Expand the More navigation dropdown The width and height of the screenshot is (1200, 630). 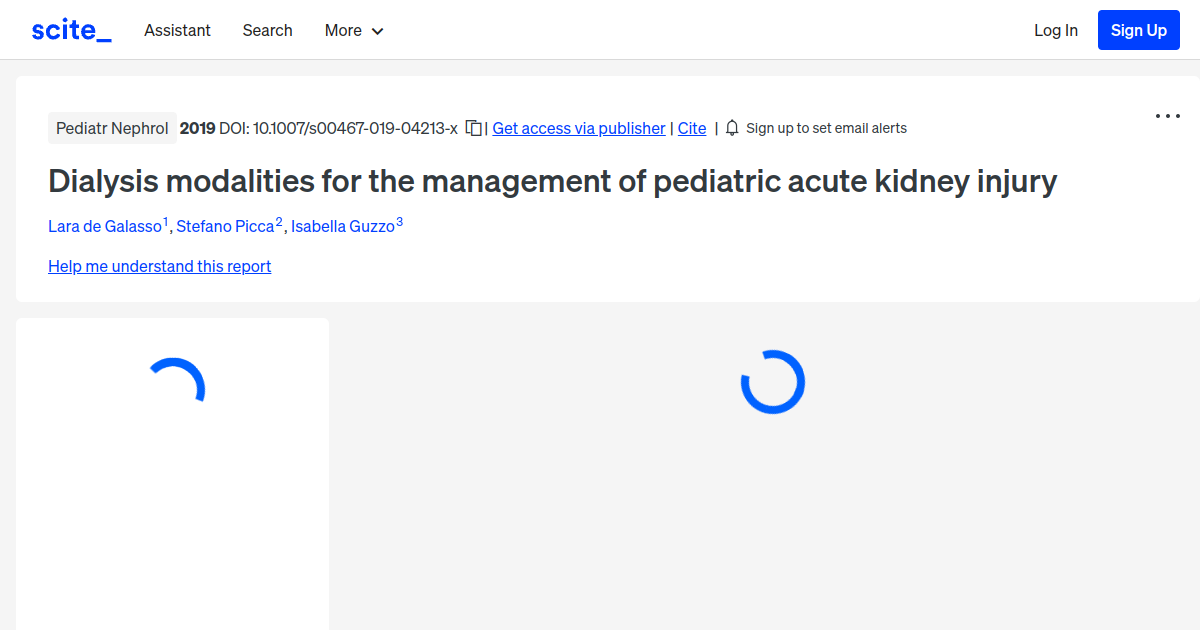click(x=353, y=30)
